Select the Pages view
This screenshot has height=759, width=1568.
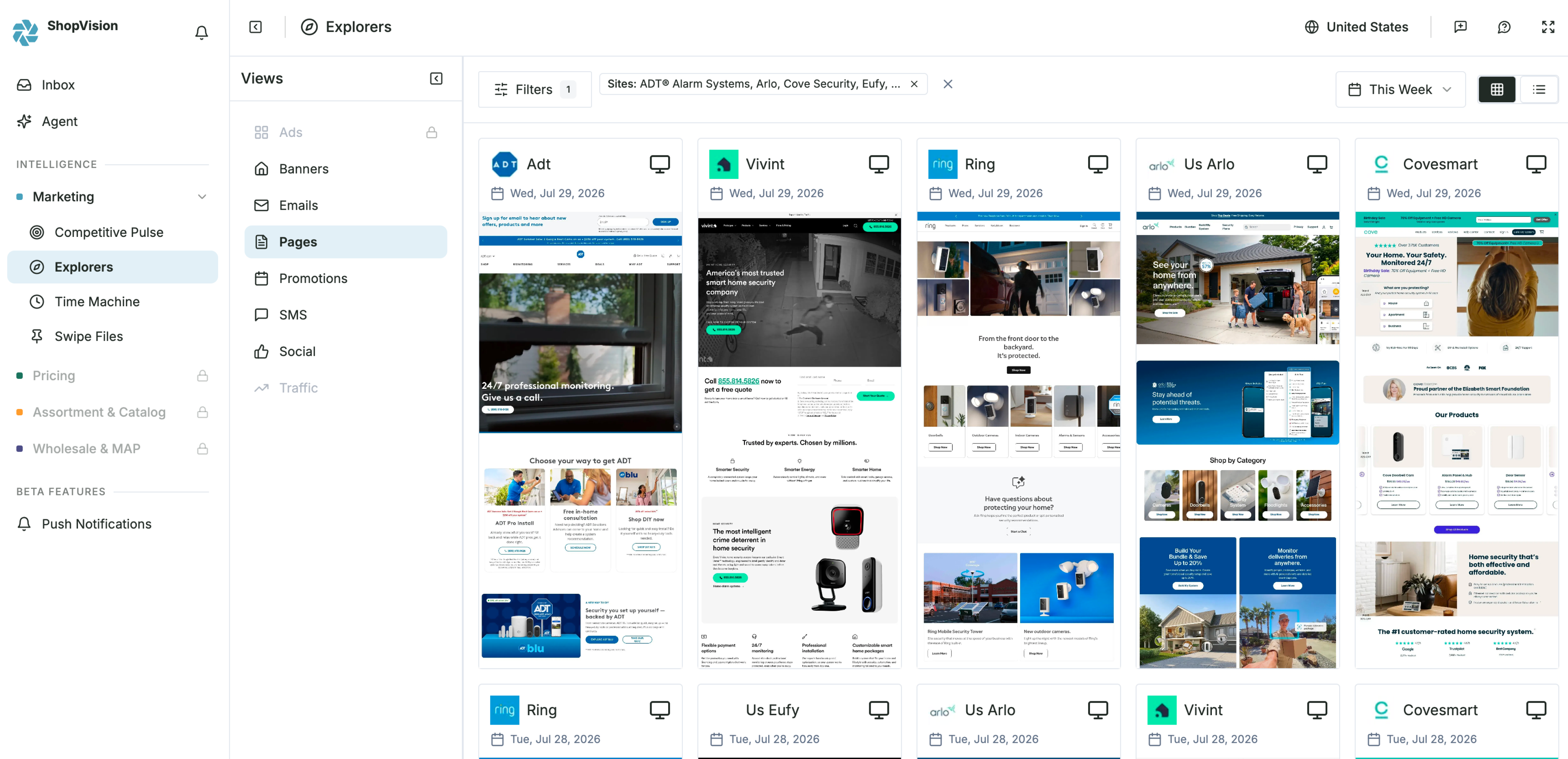pos(346,242)
